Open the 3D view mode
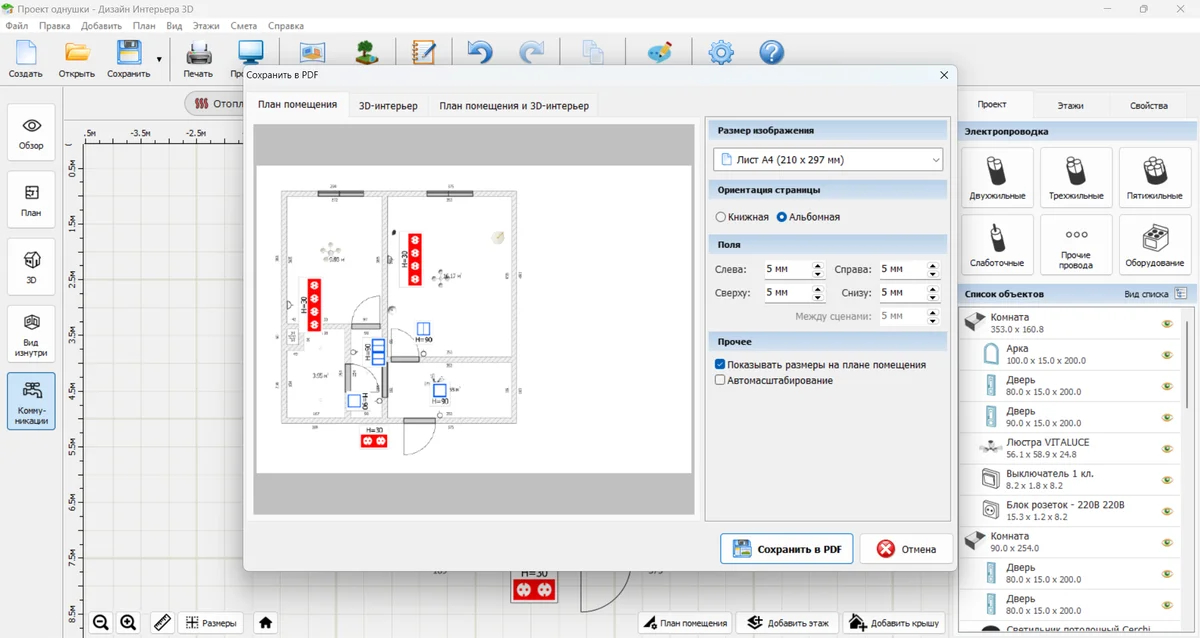Viewport: 1200px width, 638px height. (31, 267)
